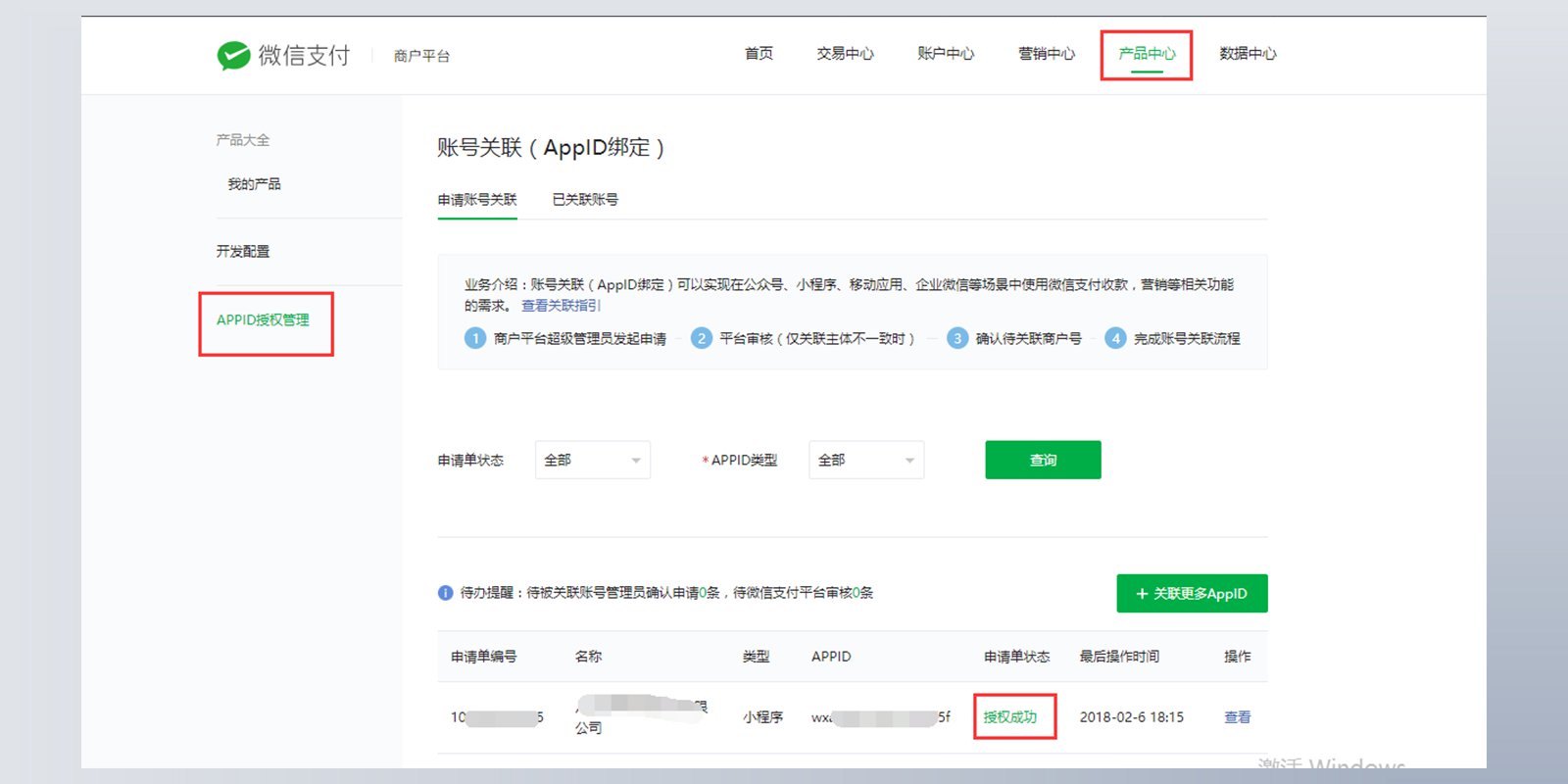The width and height of the screenshot is (1568, 784).
Task: Click the 名称 column header
Action: tap(588, 657)
